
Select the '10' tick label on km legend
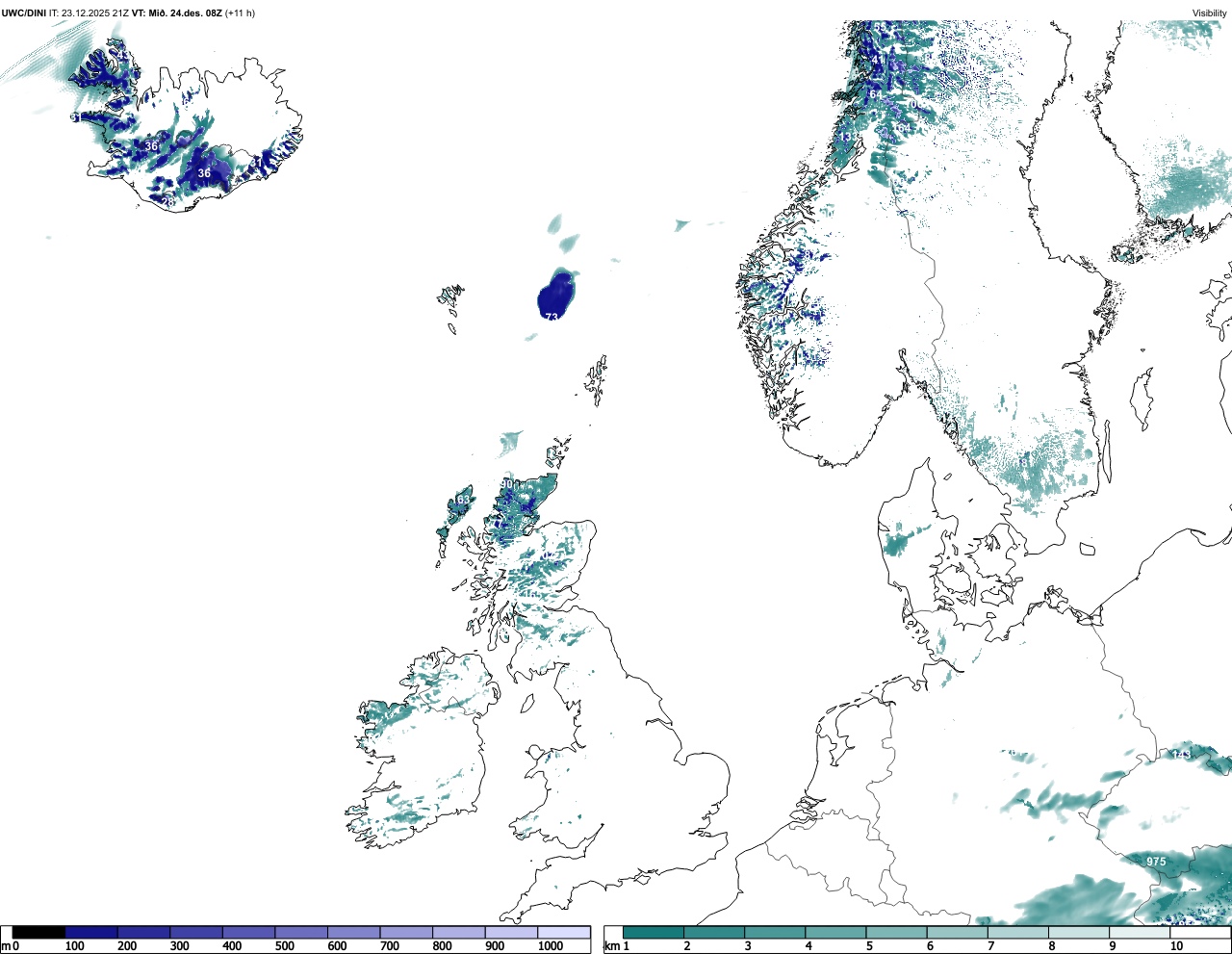[1176, 946]
